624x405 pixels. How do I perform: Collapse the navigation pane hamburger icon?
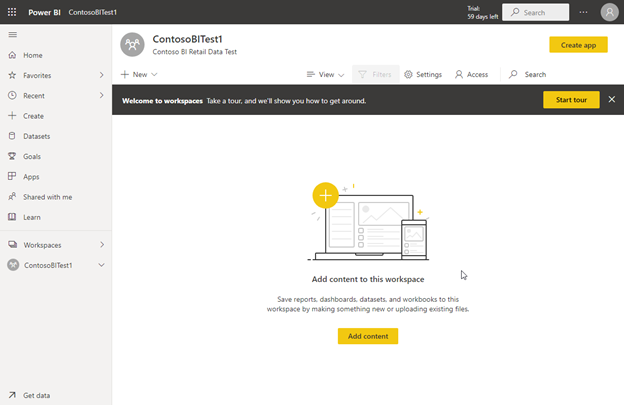(13, 35)
